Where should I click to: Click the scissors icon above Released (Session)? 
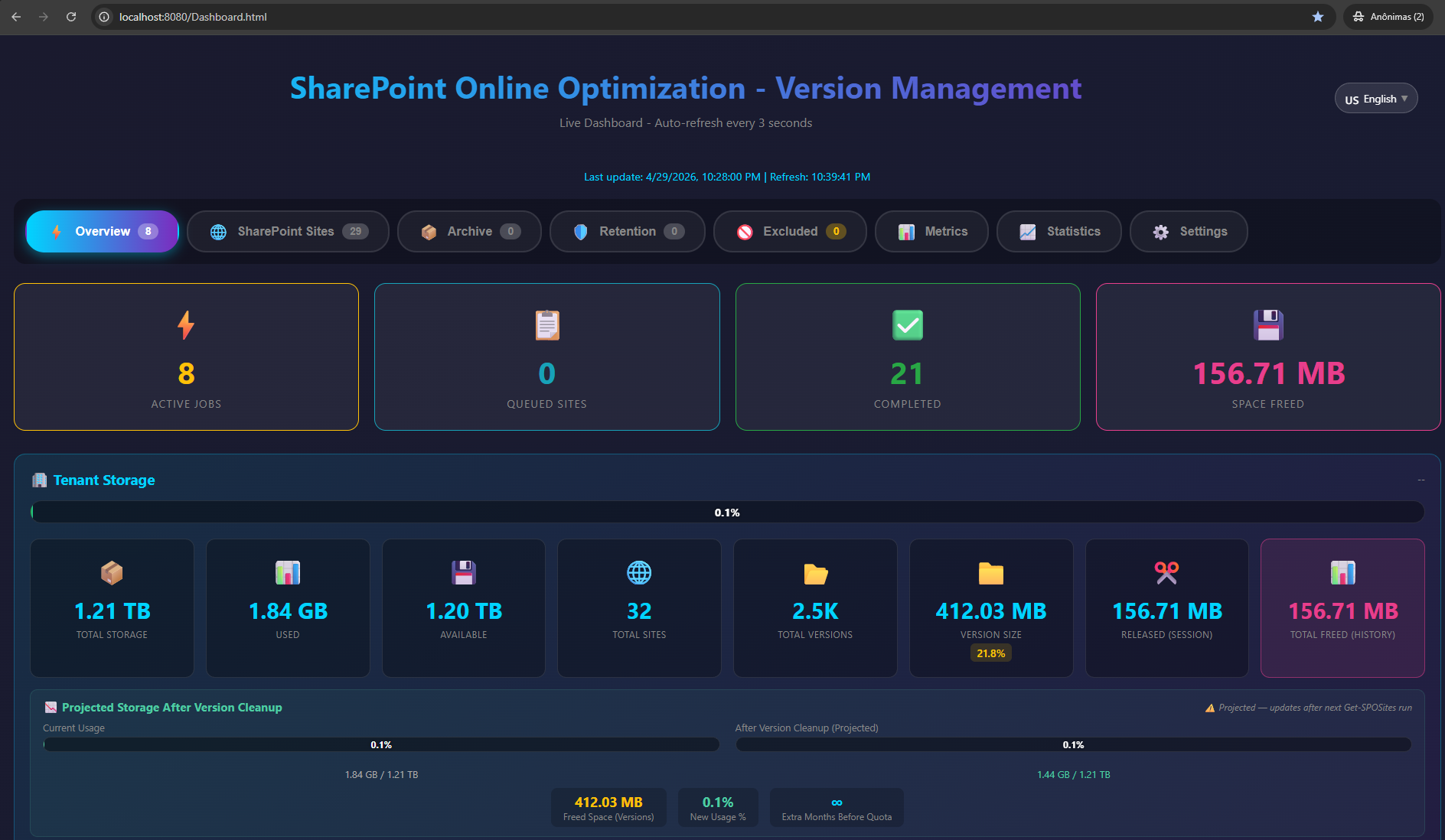pos(1166,572)
